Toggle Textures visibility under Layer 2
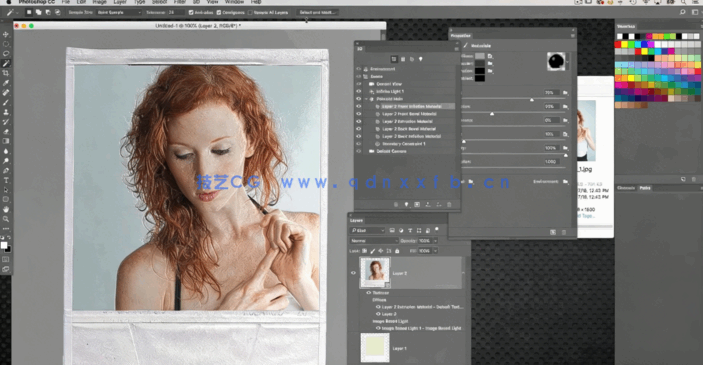703x365 pixels. (369, 293)
